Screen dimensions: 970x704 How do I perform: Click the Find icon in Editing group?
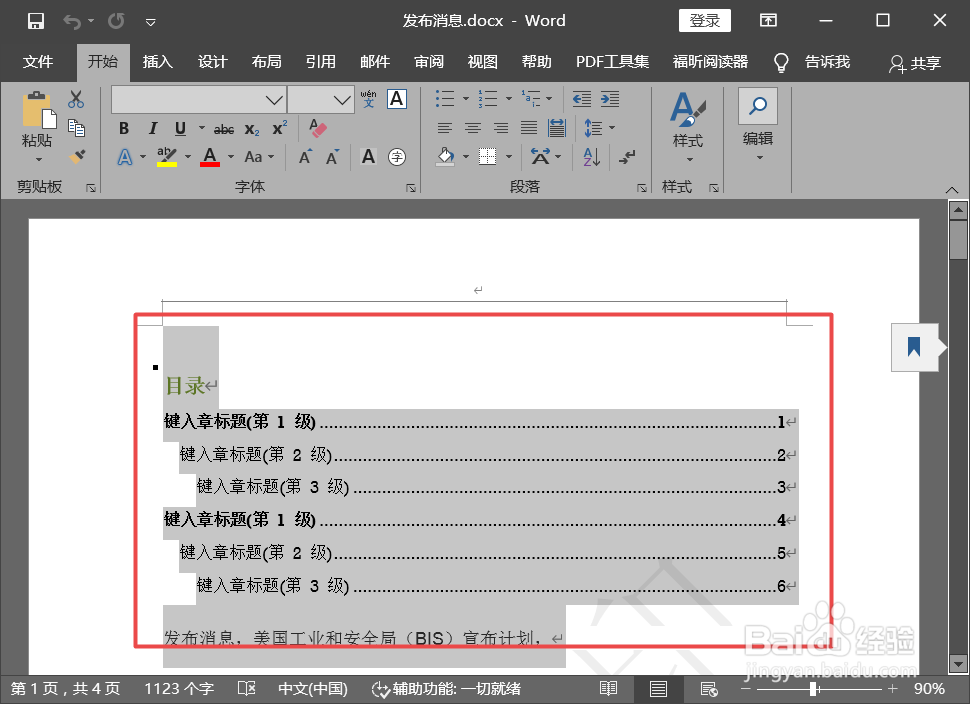point(757,105)
